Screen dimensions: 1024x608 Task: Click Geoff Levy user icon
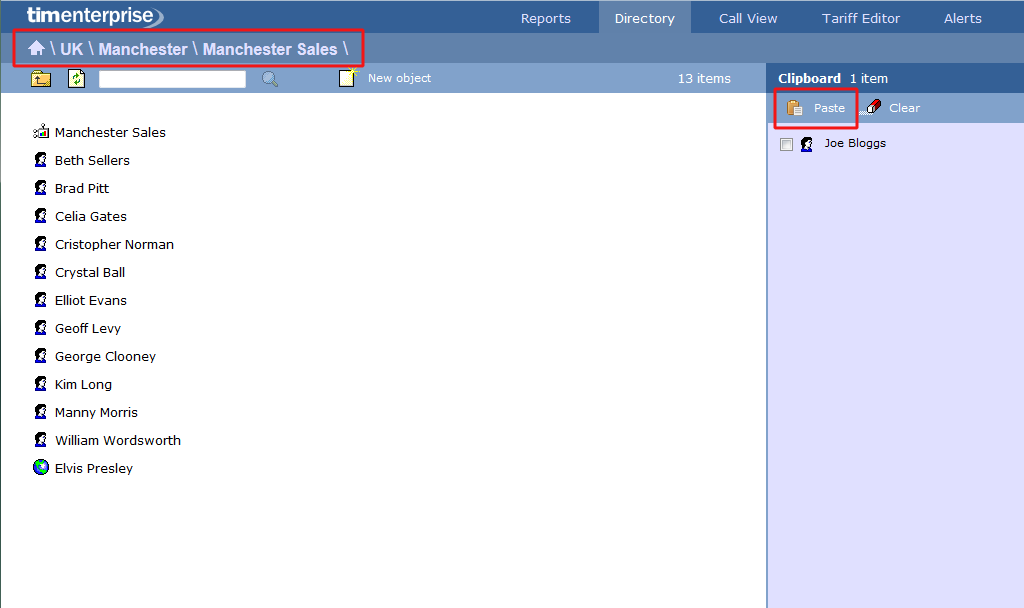tap(40, 328)
